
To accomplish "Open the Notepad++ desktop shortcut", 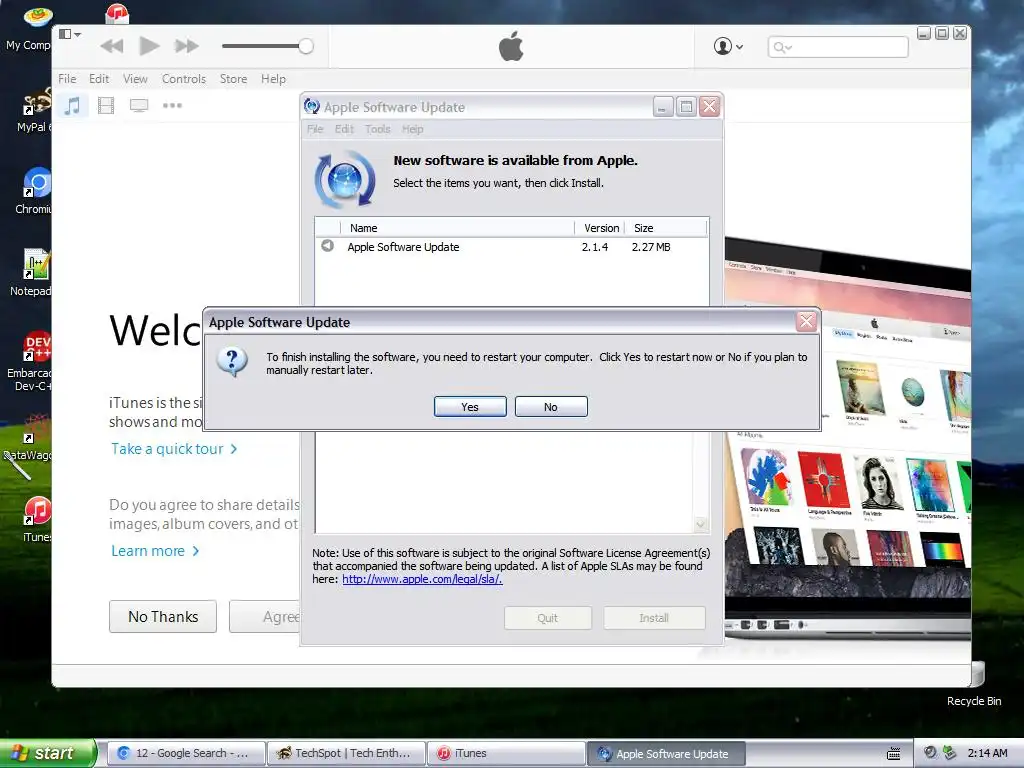I will point(31,273).
